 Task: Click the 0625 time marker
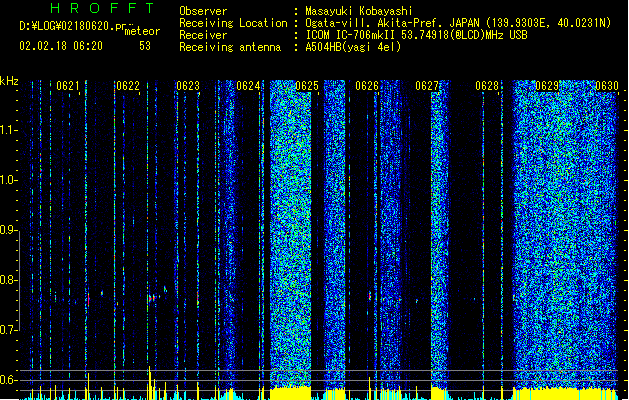pos(307,86)
